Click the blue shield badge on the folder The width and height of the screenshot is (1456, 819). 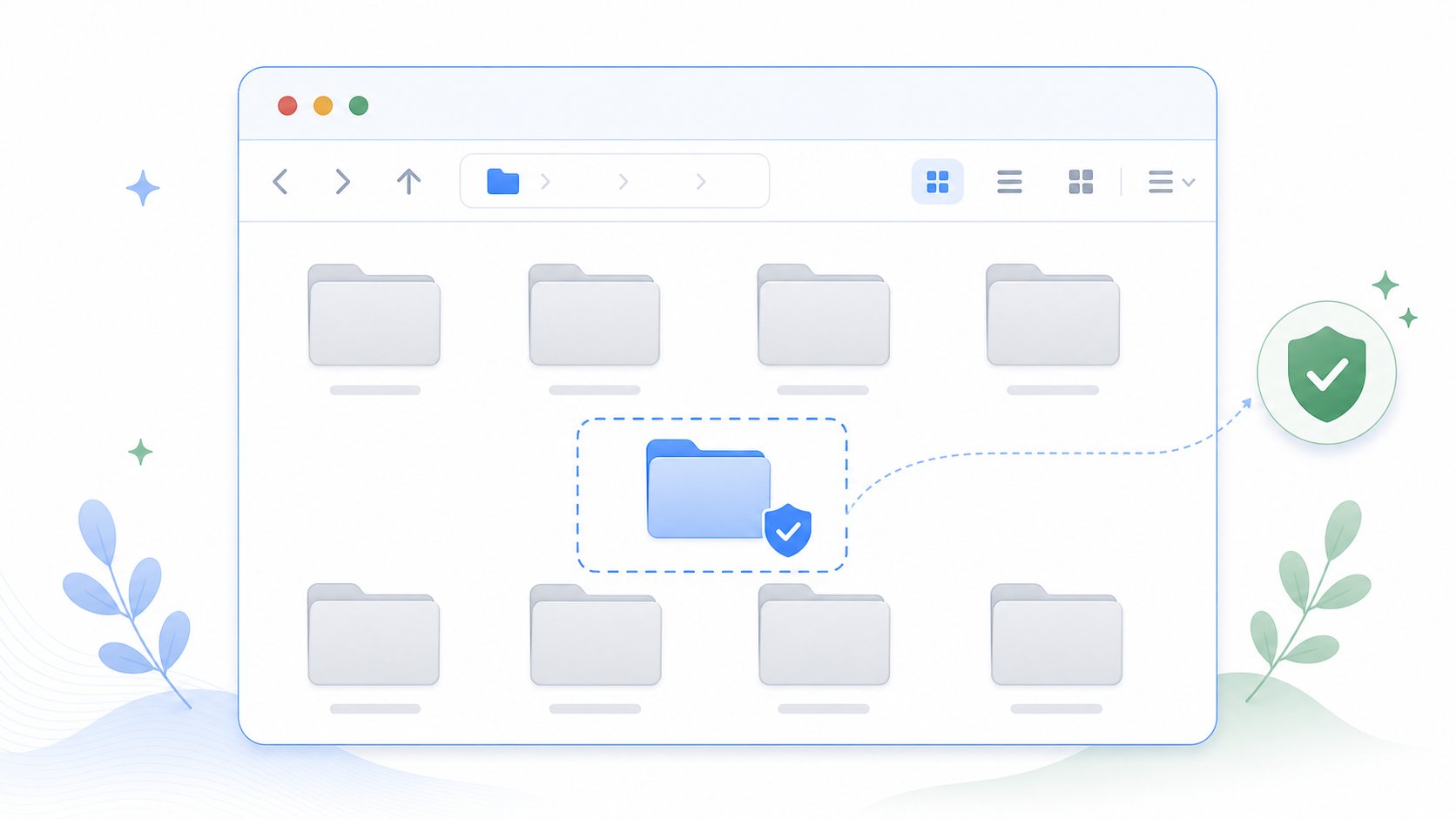788,530
